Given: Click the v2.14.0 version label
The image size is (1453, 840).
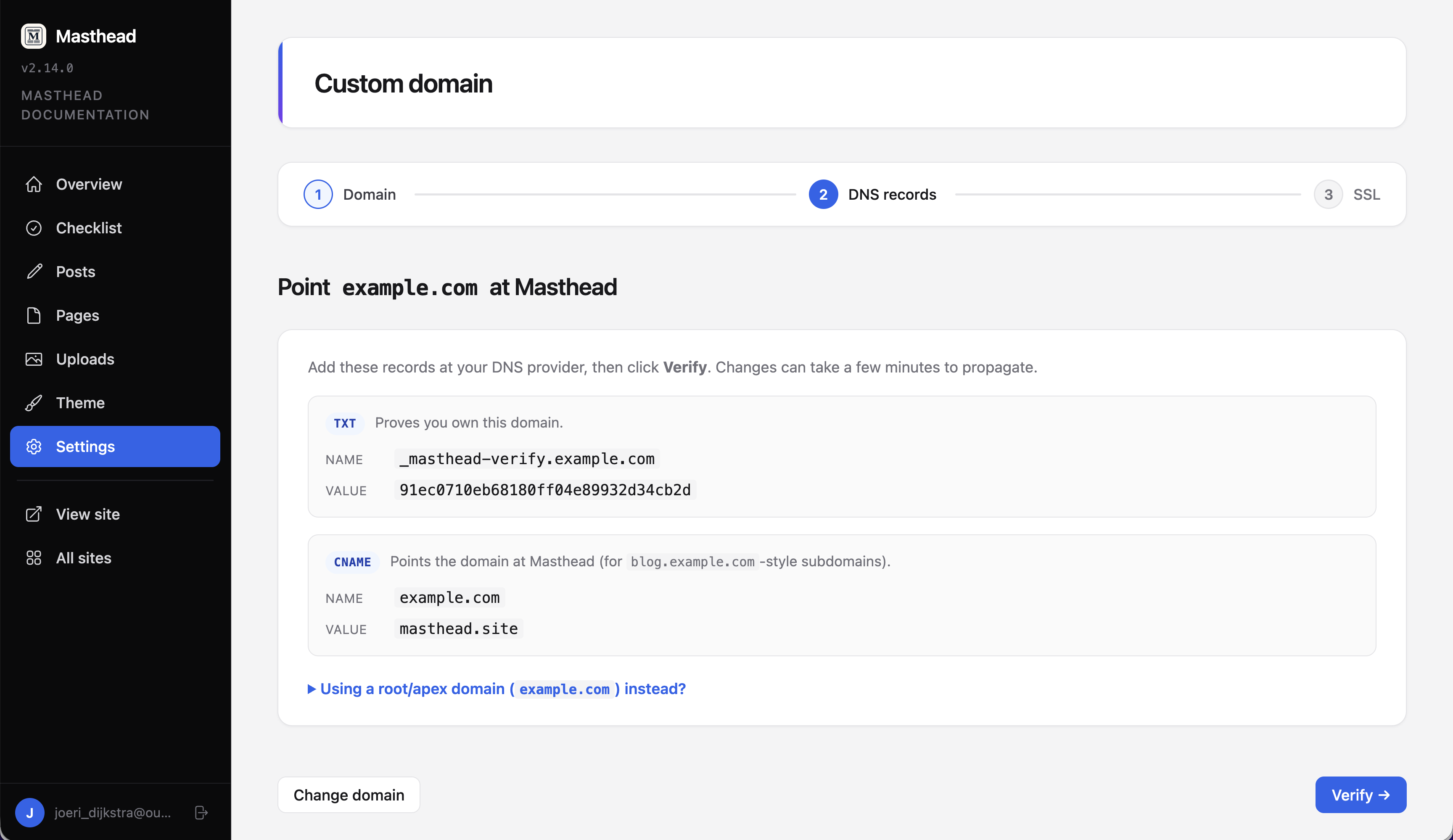Looking at the screenshot, I should (x=47, y=68).
